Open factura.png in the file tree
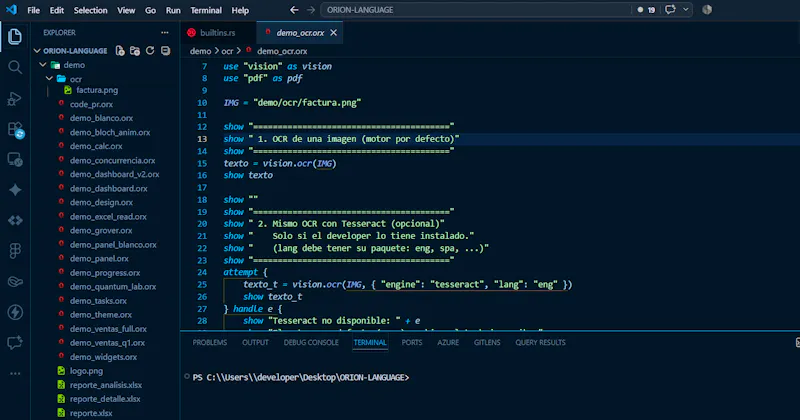 coord(97,90)
